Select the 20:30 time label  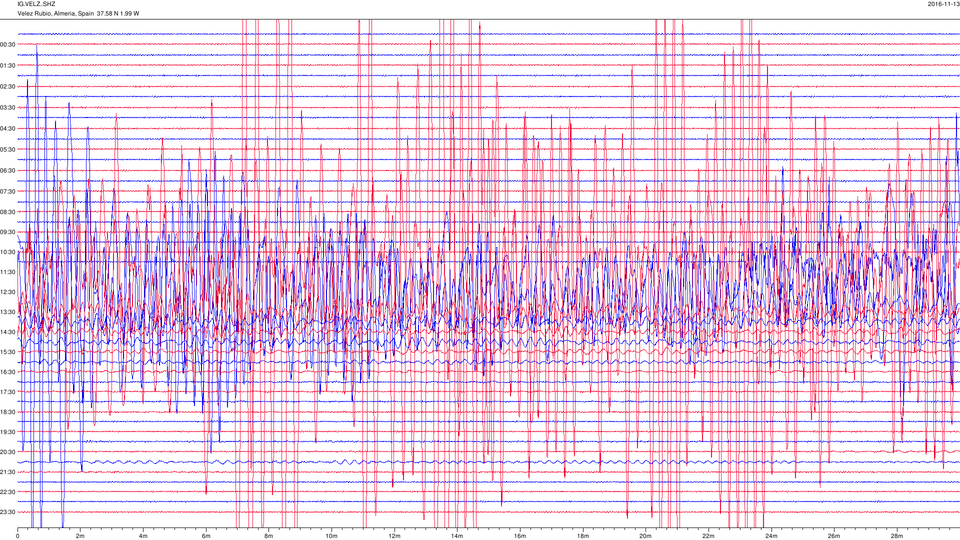pyautogui.click(x=7, y=452)
